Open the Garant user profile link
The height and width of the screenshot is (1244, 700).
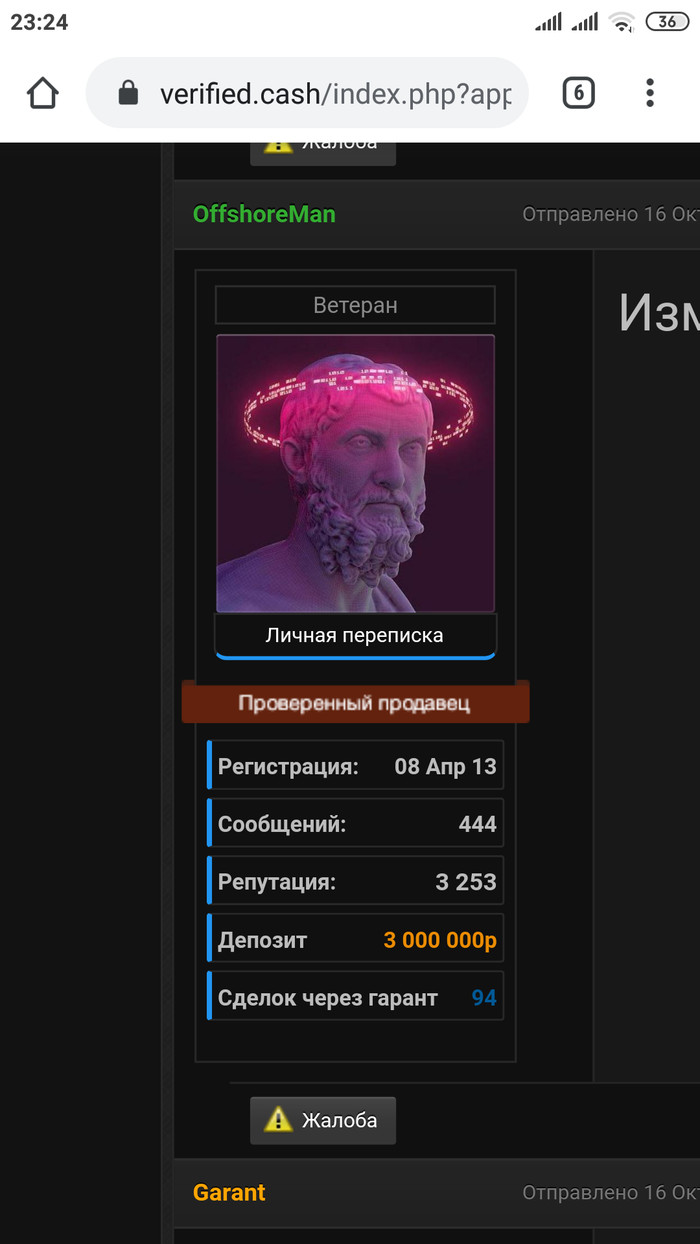pyautogui.click(x=229, y=1192)
